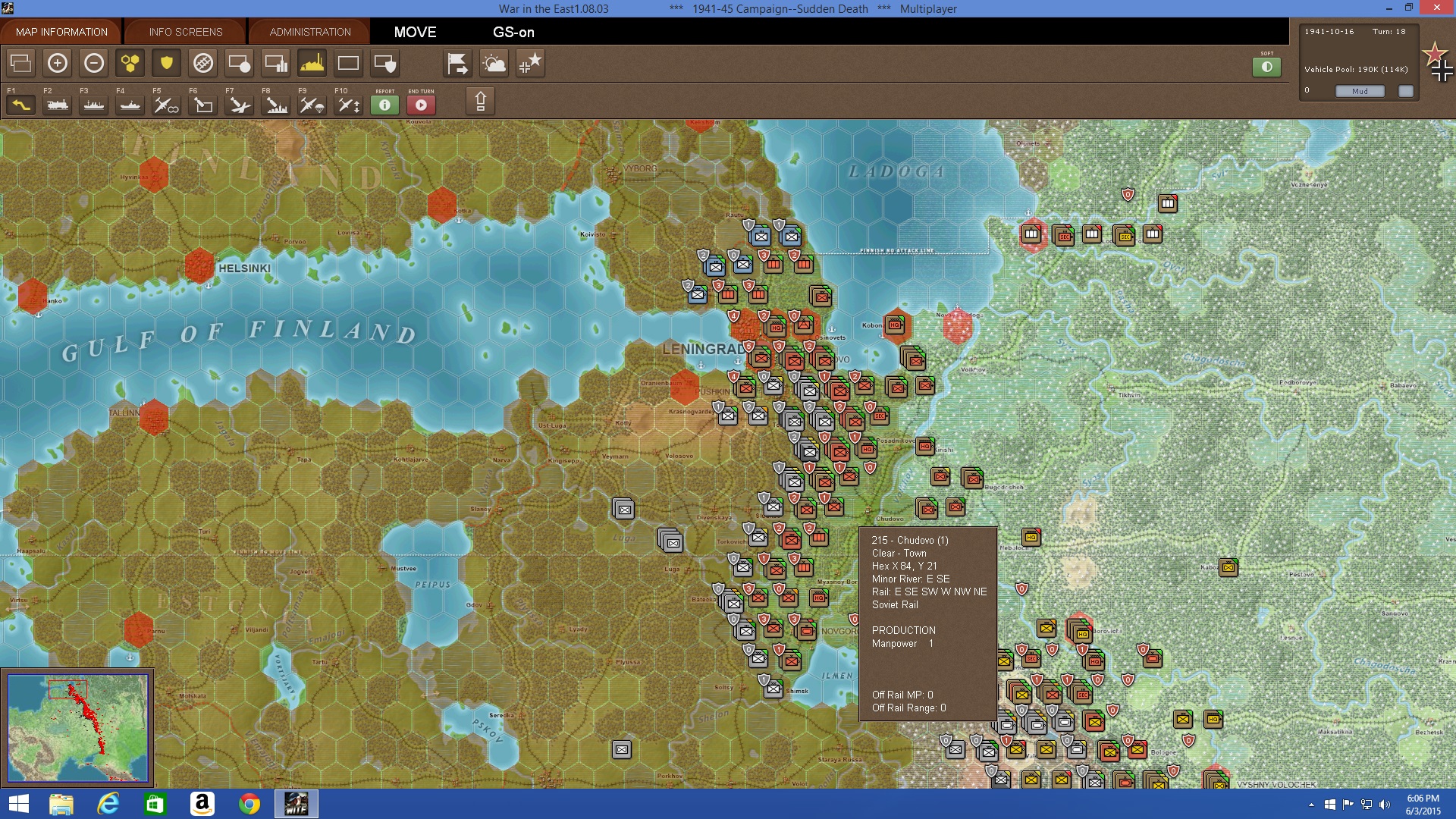Select F2 rail move train icon
This screenshot has width=1456, height=819.
(x=57, y=105)
